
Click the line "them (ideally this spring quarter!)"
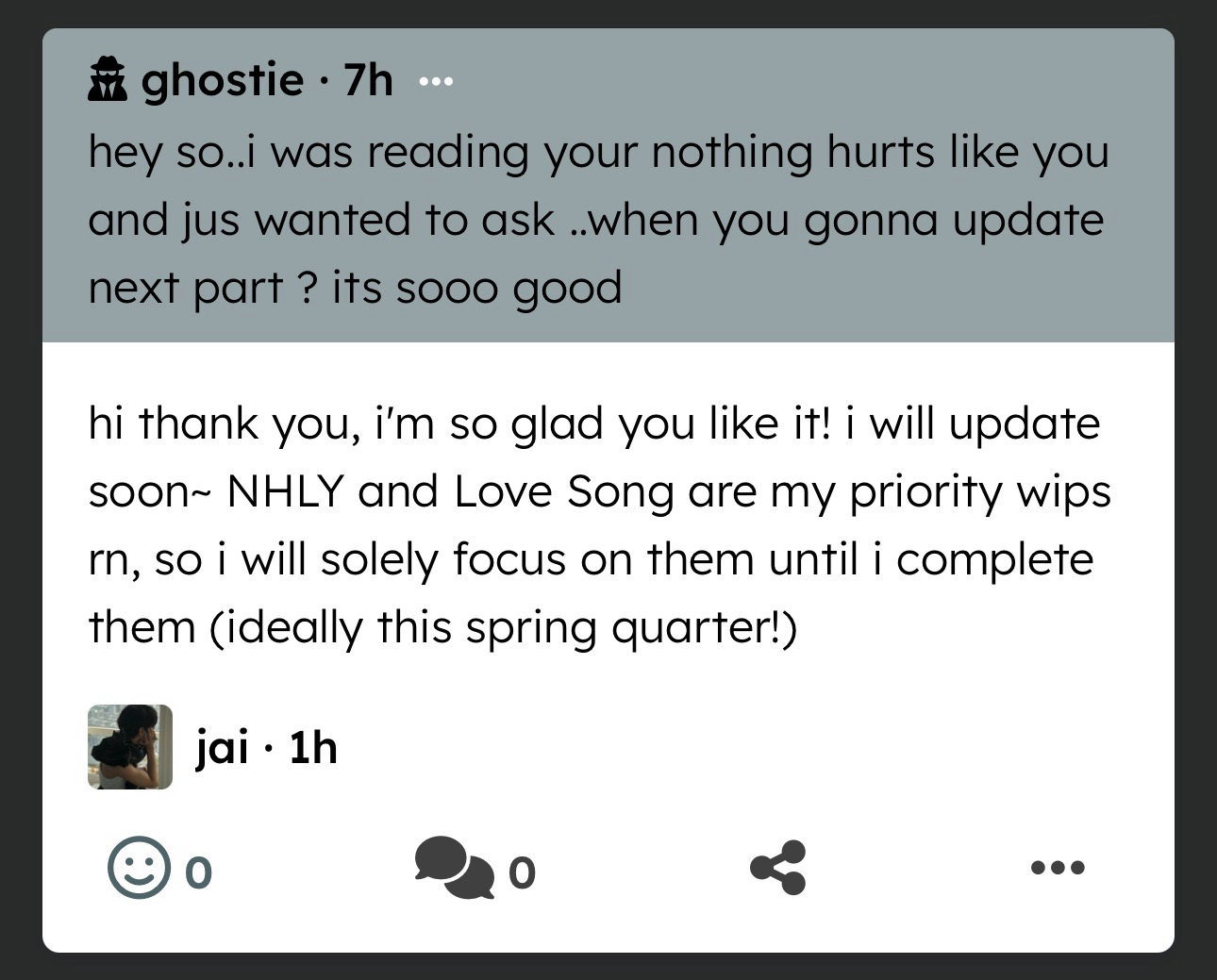pos(442,627)
